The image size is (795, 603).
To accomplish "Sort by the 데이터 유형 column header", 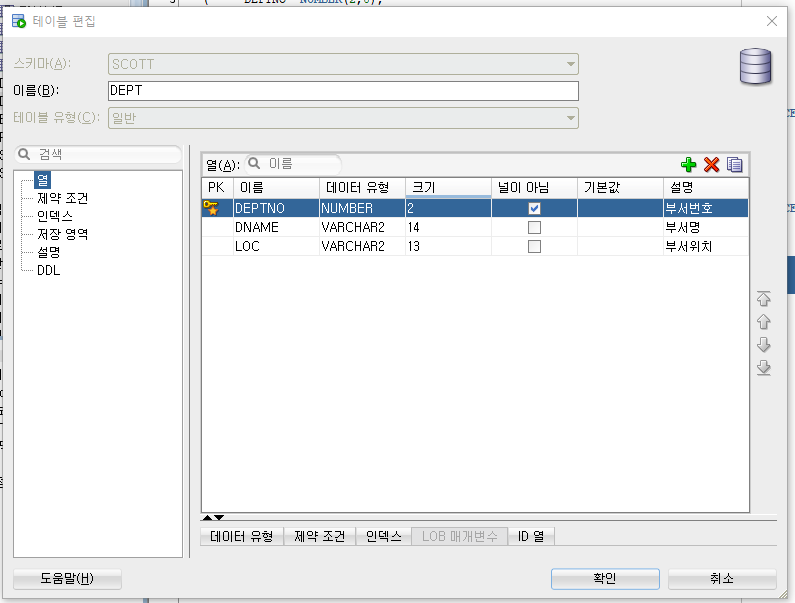I will tap(362, 188).
